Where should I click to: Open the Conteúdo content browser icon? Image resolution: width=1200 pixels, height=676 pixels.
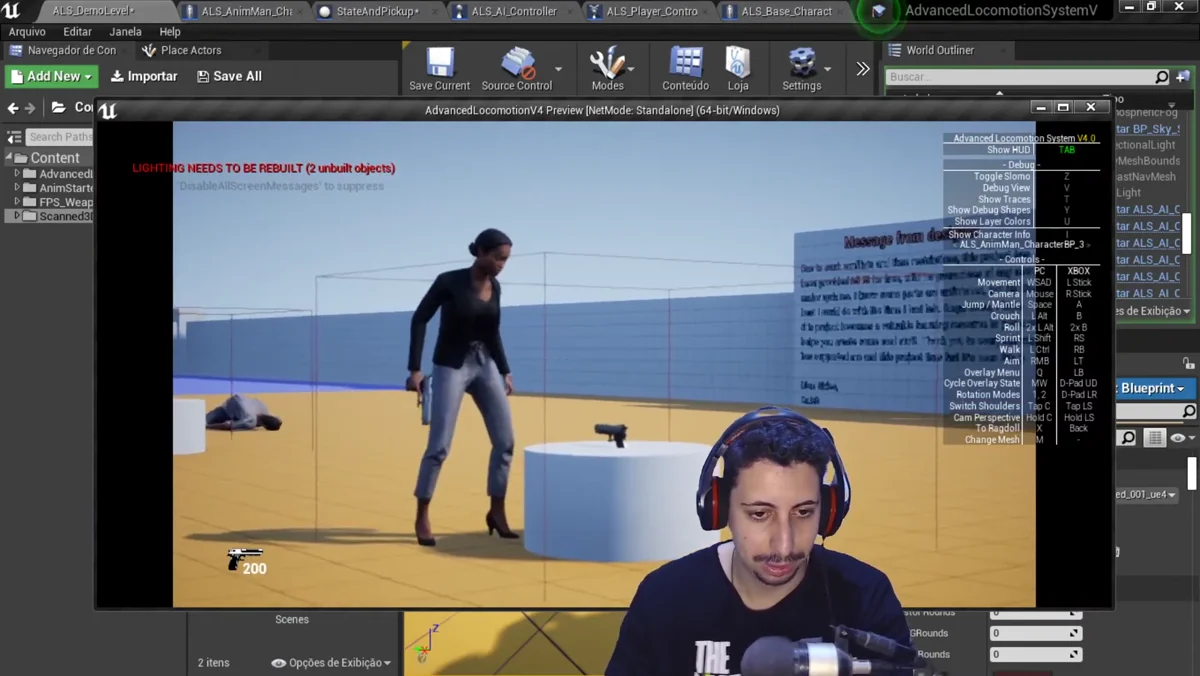coord(685,68)
